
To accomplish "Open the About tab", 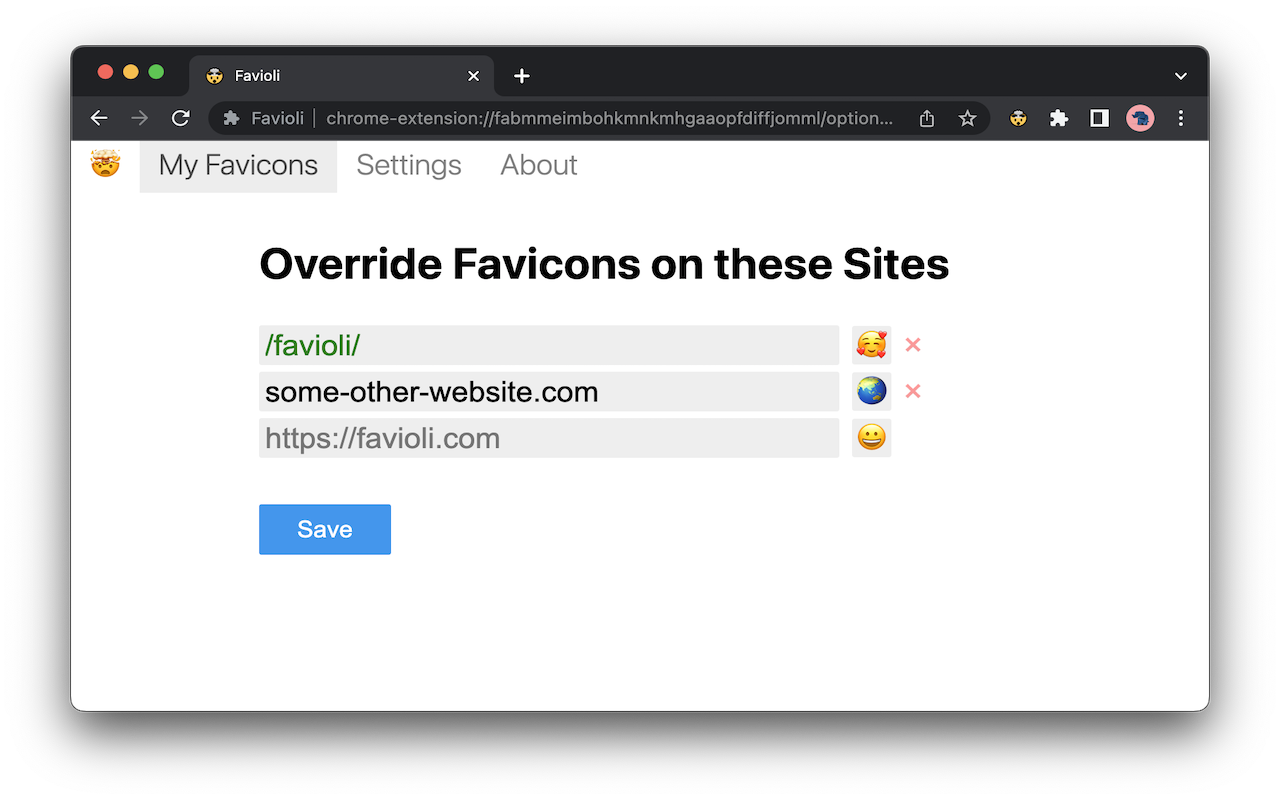I will click(539, 165).
